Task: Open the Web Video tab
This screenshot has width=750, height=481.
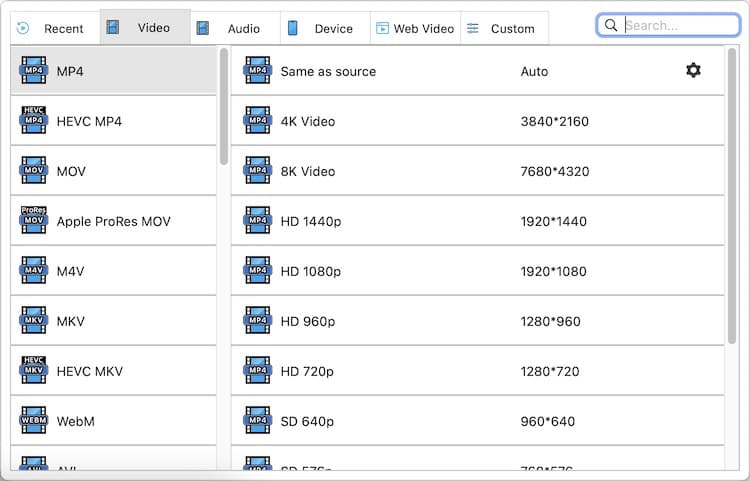Action: tap(415, 28)
